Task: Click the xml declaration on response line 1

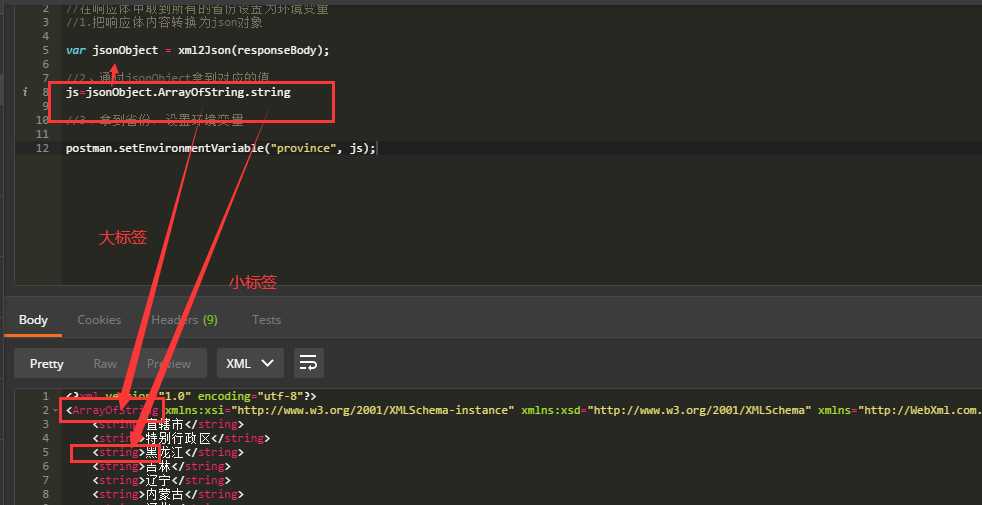Action: (x=192, y=396)
